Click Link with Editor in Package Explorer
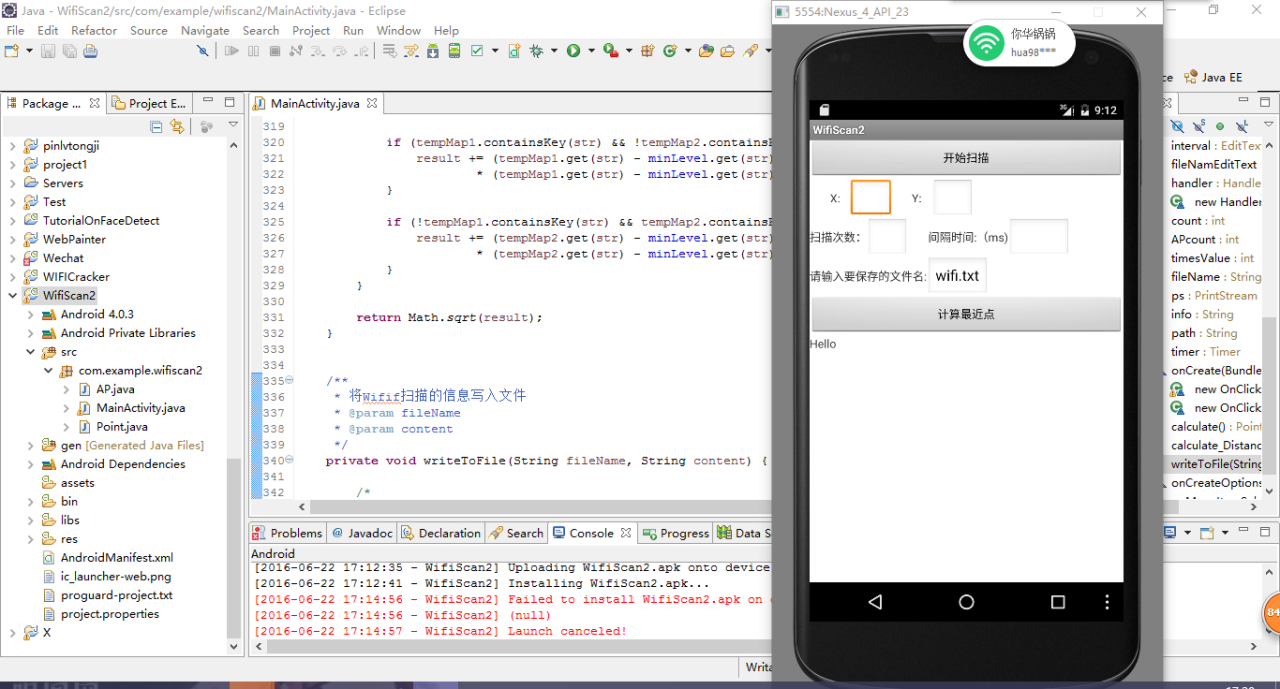 177,126
